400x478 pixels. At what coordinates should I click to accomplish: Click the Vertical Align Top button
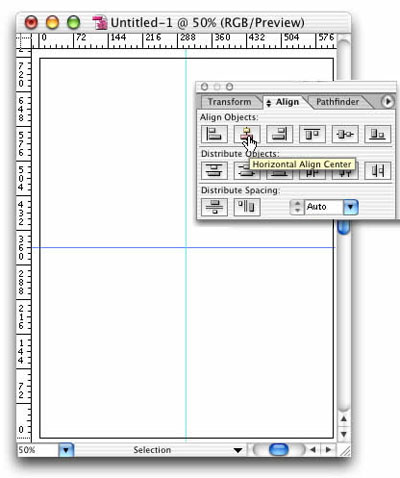pyautogui.click(x=312, y=134)
